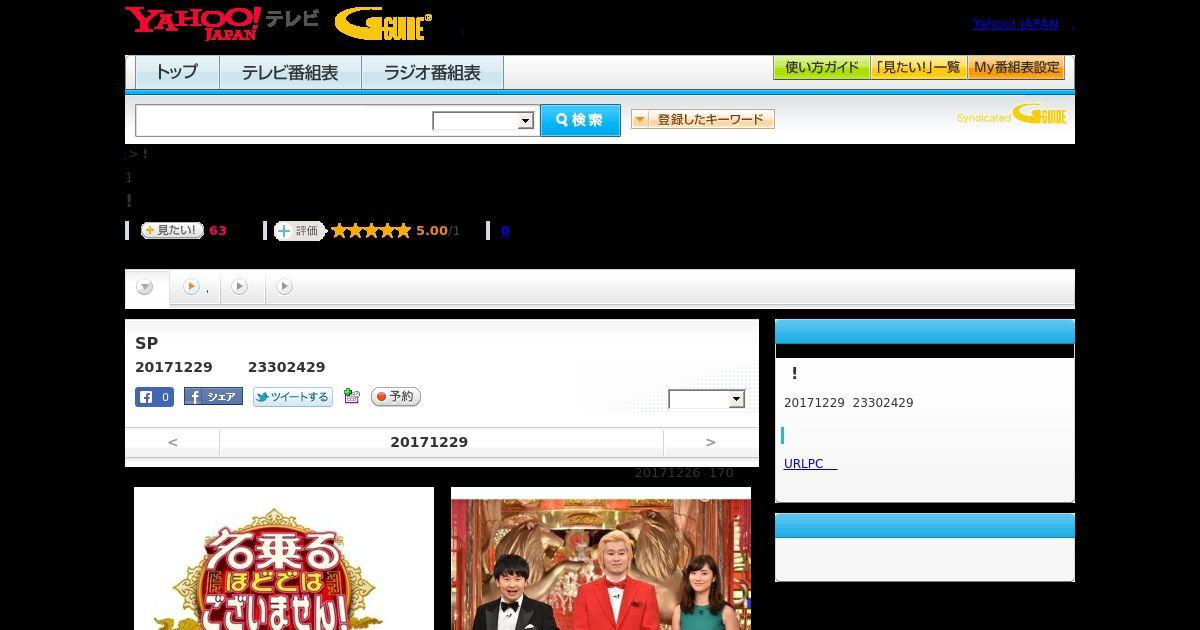Screen dimensions: 1200x630
Task: Open the 名乗るほどではございません logo thumbnail
Action: pos(284,558)
